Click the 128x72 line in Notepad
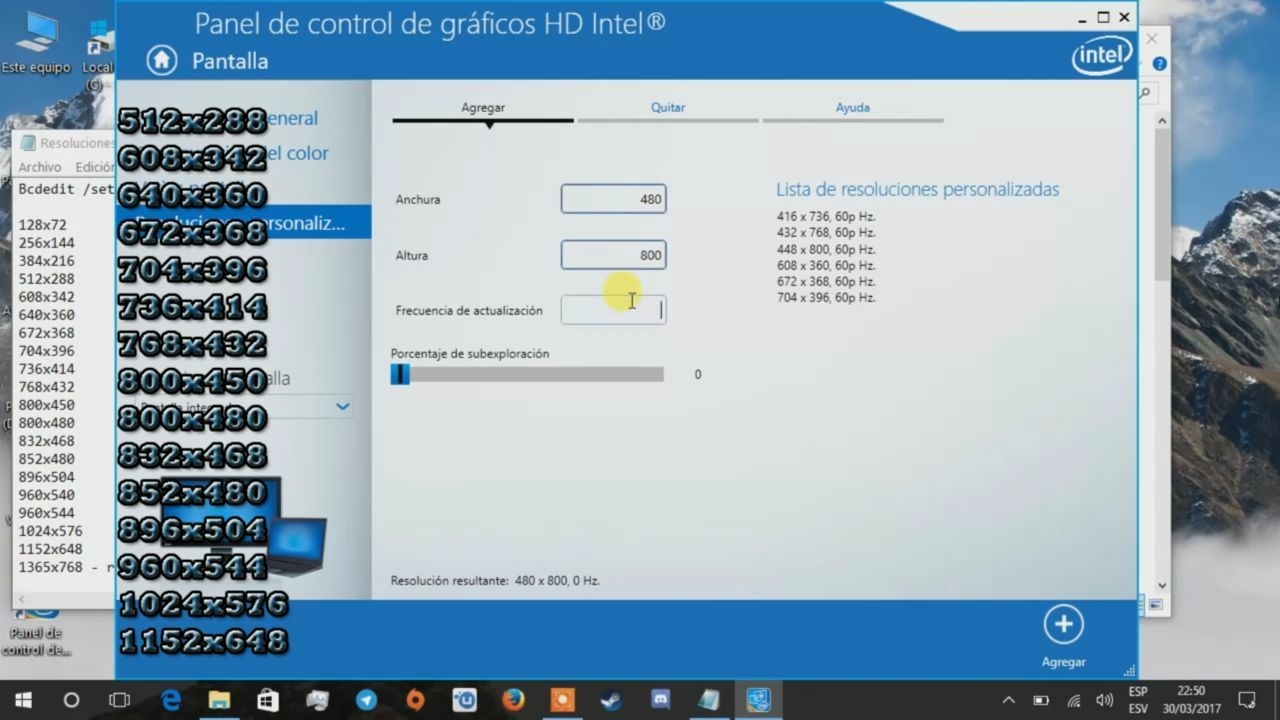This screenshot has height=720, width=1280. click(42, 225)
